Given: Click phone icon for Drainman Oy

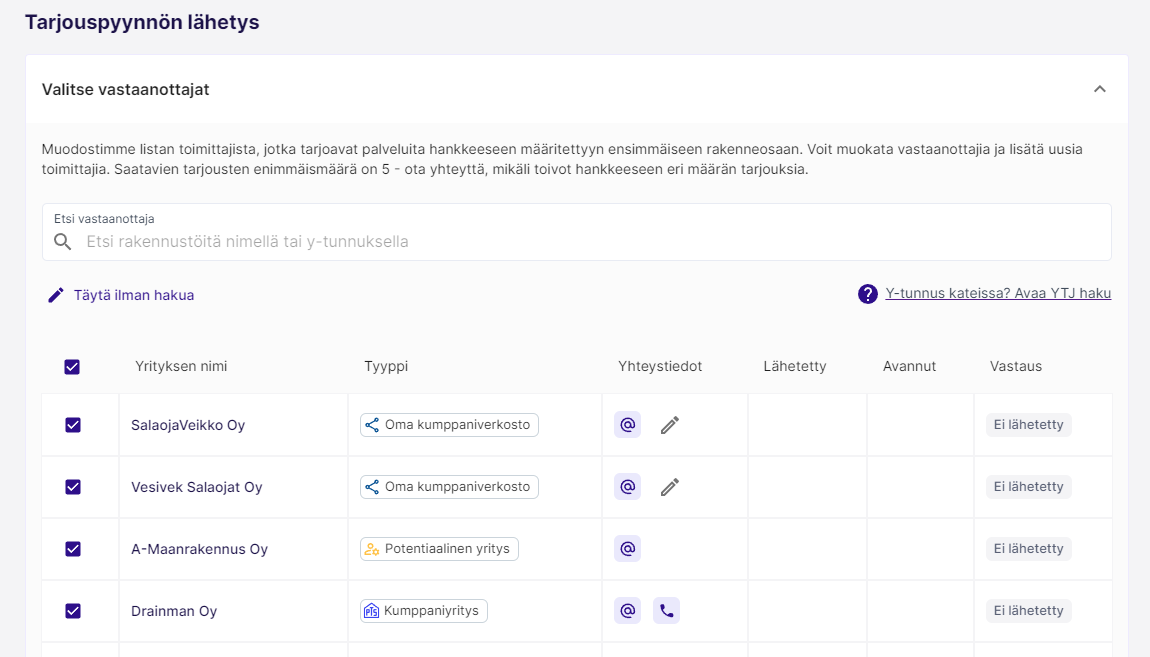Looking at the screenshot, I should pos(666,611).
